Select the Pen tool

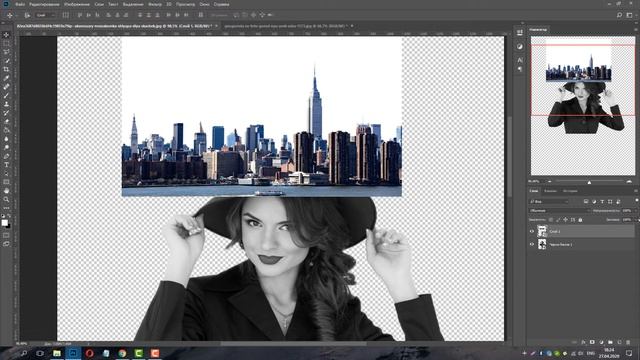coord(6,156)
